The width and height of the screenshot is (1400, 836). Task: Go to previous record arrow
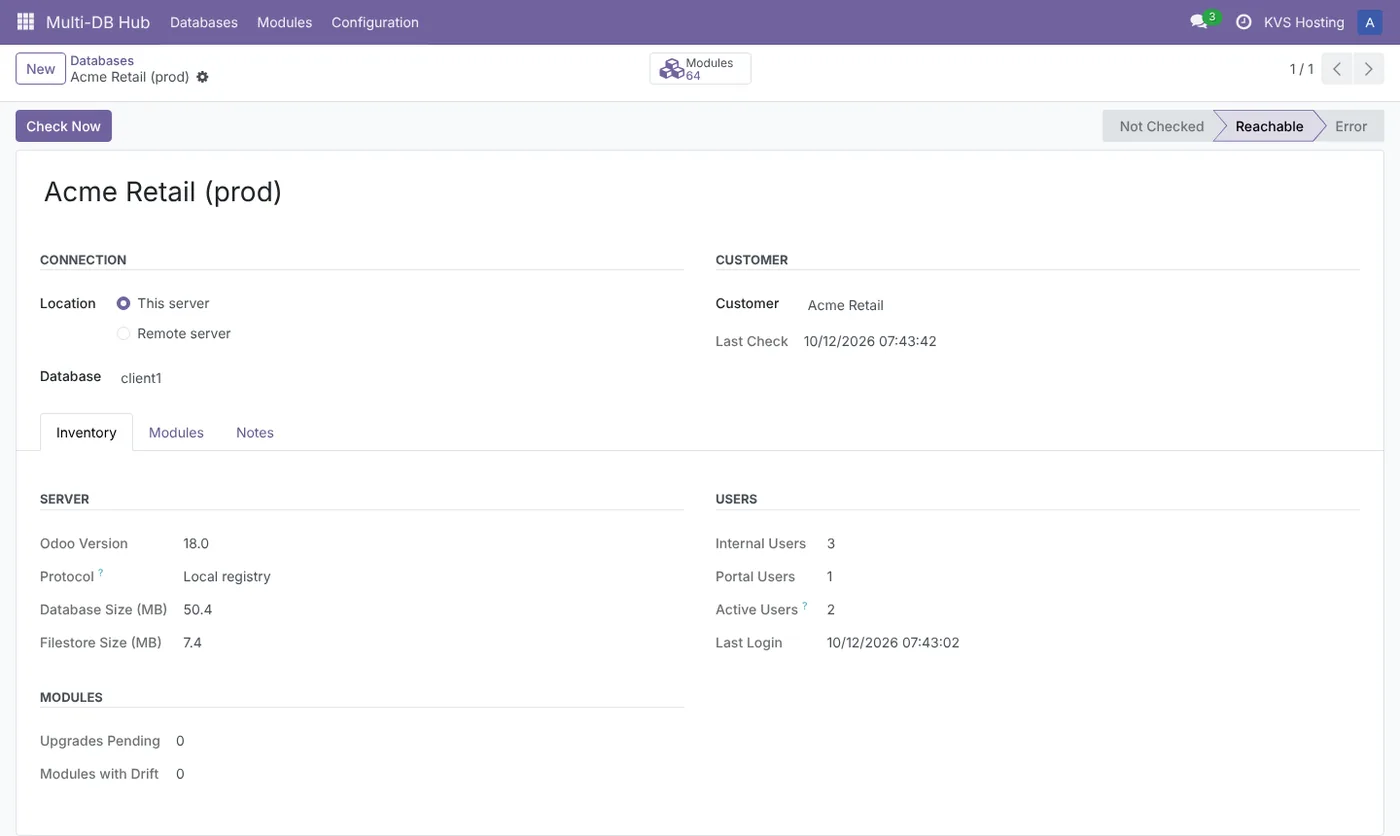[x=1337, y=69]
